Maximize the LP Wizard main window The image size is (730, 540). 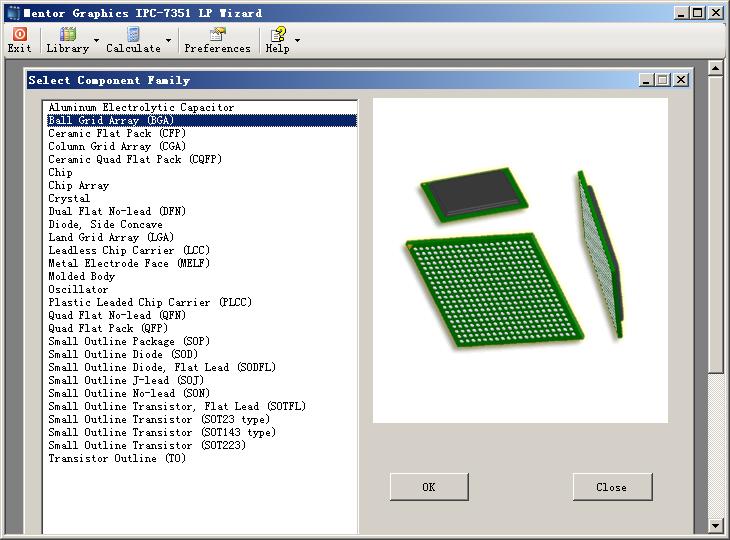(697, 13)
